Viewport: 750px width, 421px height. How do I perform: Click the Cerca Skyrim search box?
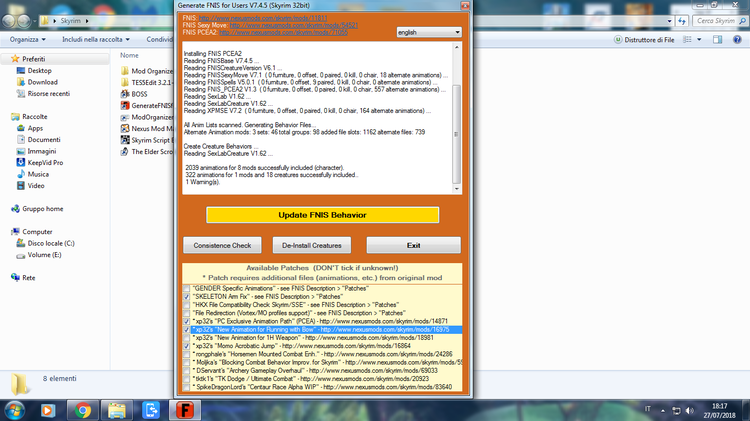point(719,21)
